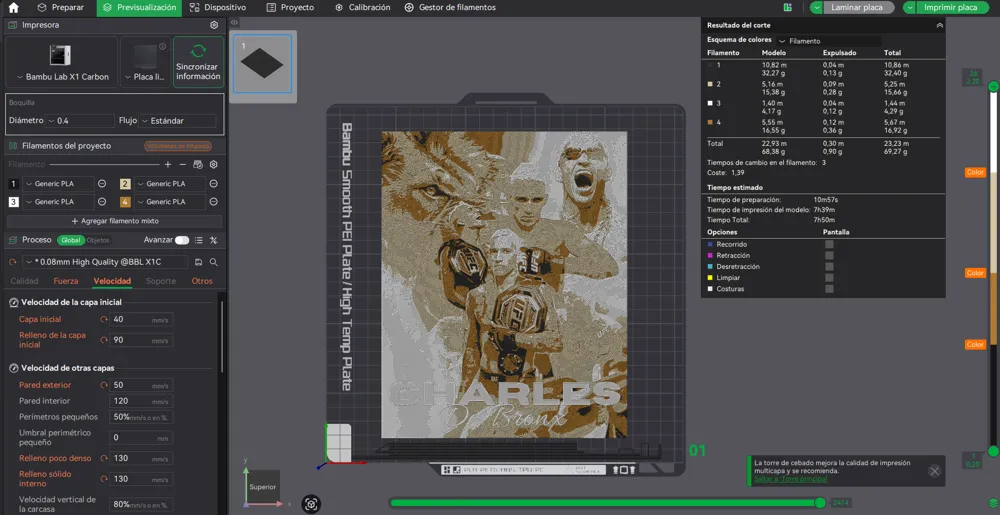Click the Superior view cube
This screenshot has width=1000, height=515.
(263, 487)
